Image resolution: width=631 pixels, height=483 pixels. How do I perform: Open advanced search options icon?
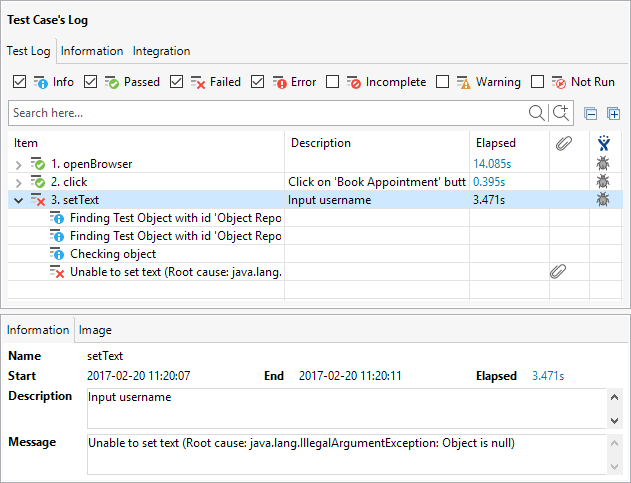coord(561,113)
